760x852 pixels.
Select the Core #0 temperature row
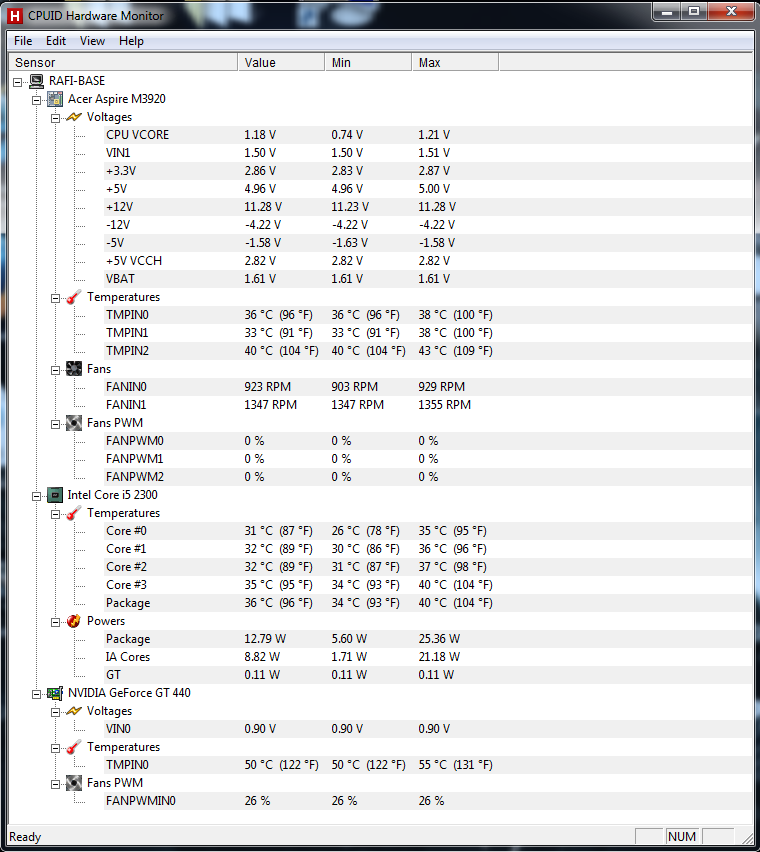[x=428, y=531]
